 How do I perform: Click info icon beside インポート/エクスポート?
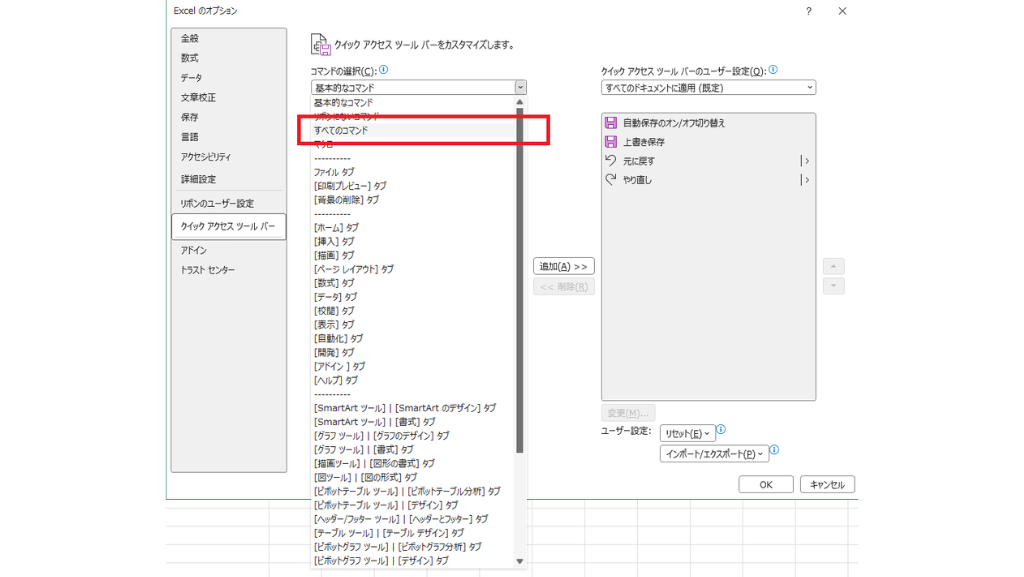tap(774, 450)
